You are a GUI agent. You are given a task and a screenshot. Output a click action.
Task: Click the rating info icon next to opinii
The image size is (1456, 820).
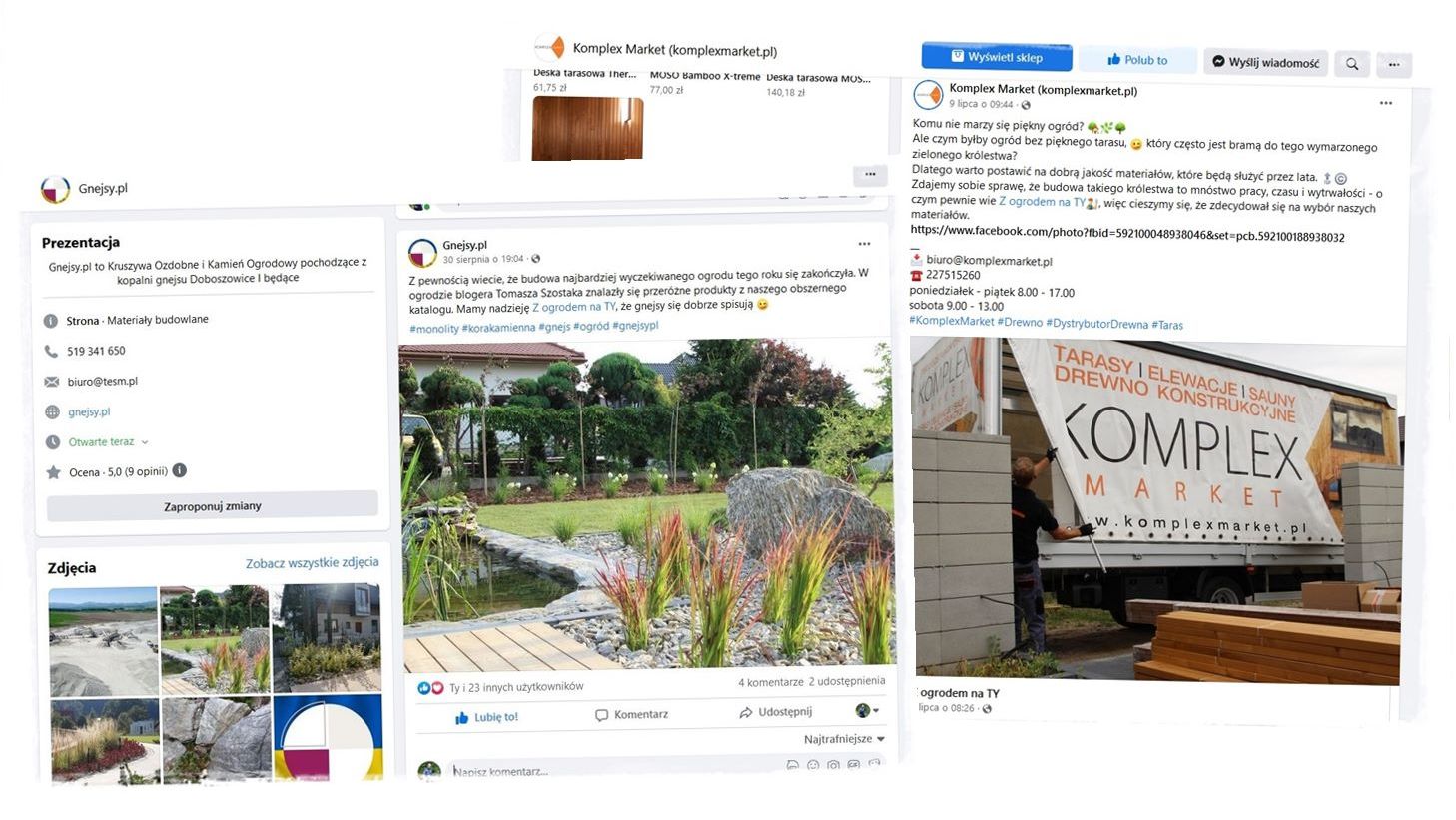coord(180,470)
